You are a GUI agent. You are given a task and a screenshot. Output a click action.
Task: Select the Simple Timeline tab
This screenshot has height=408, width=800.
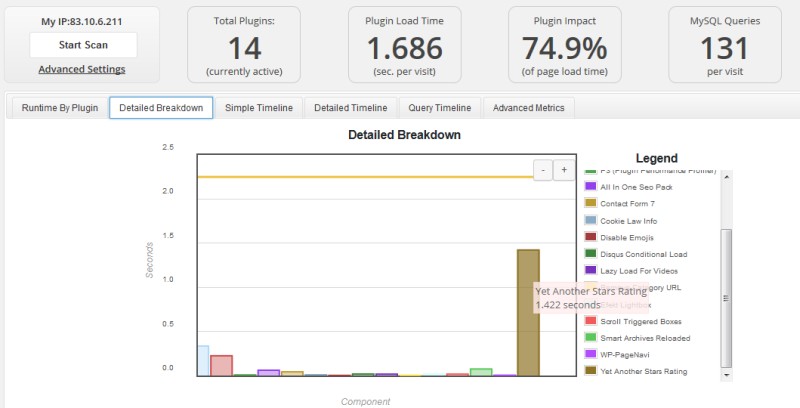pos(259,108)
